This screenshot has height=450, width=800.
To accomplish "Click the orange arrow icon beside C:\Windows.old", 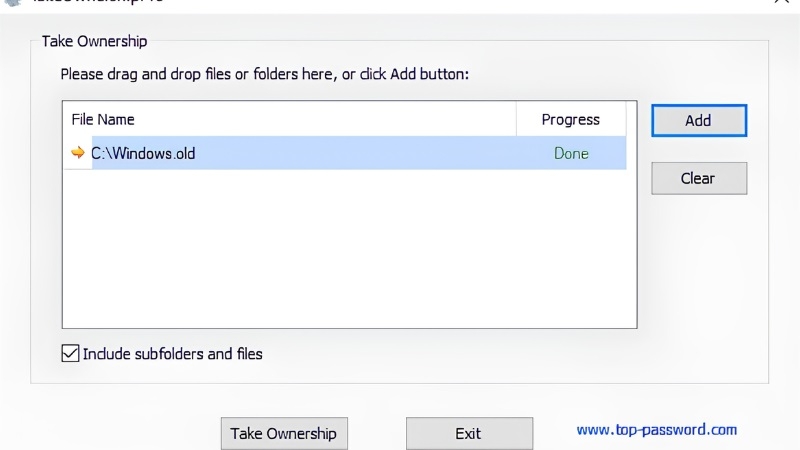I will tap(78, 153).
